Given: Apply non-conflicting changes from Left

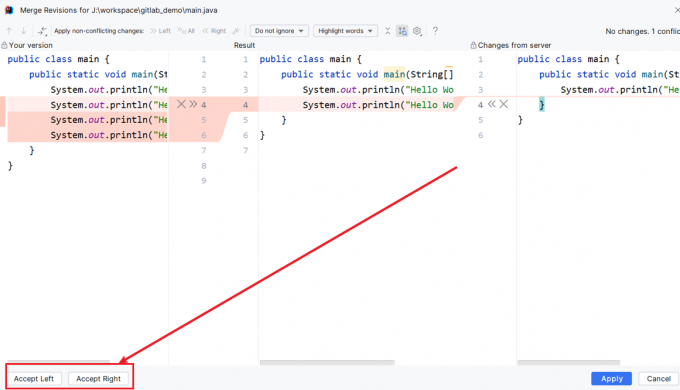Looking at the screenshot, I should [x=160, y=31].
